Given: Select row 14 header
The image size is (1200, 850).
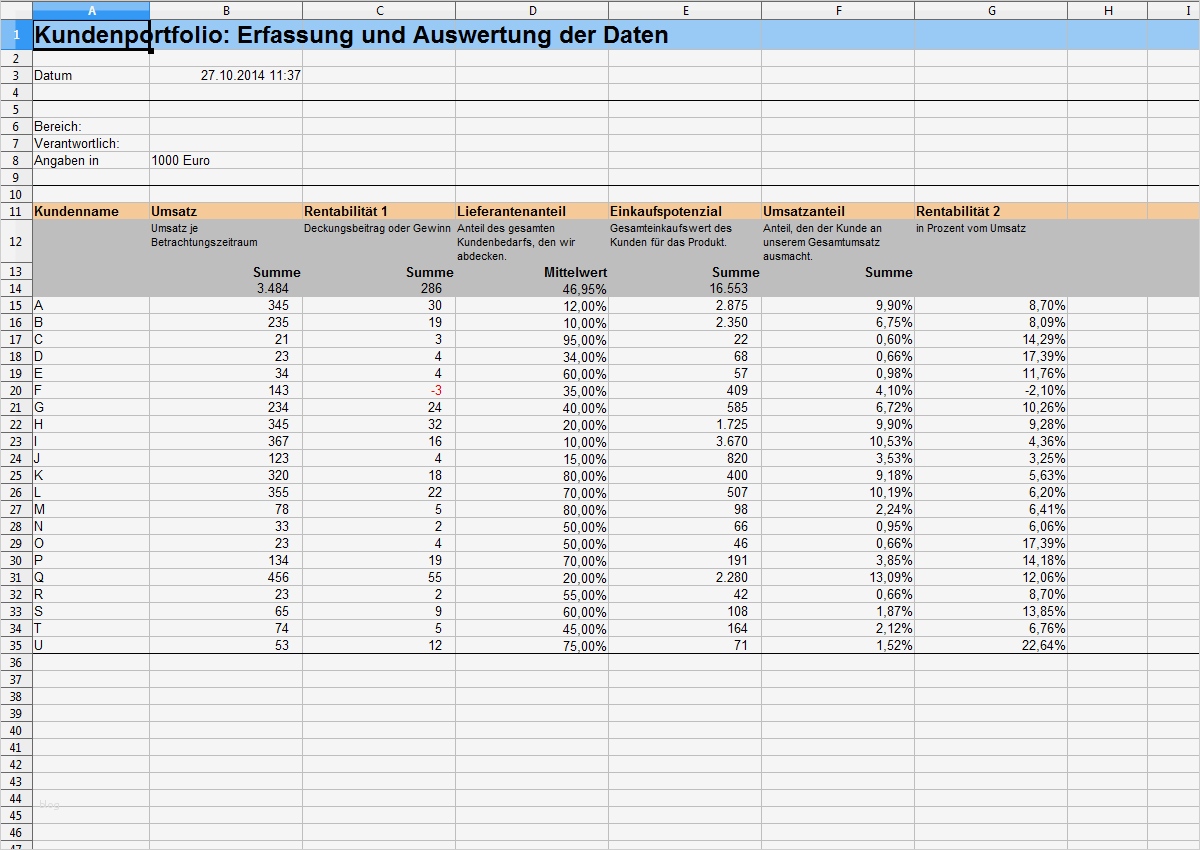Looking at the screenshot, I should pos(16,288).
